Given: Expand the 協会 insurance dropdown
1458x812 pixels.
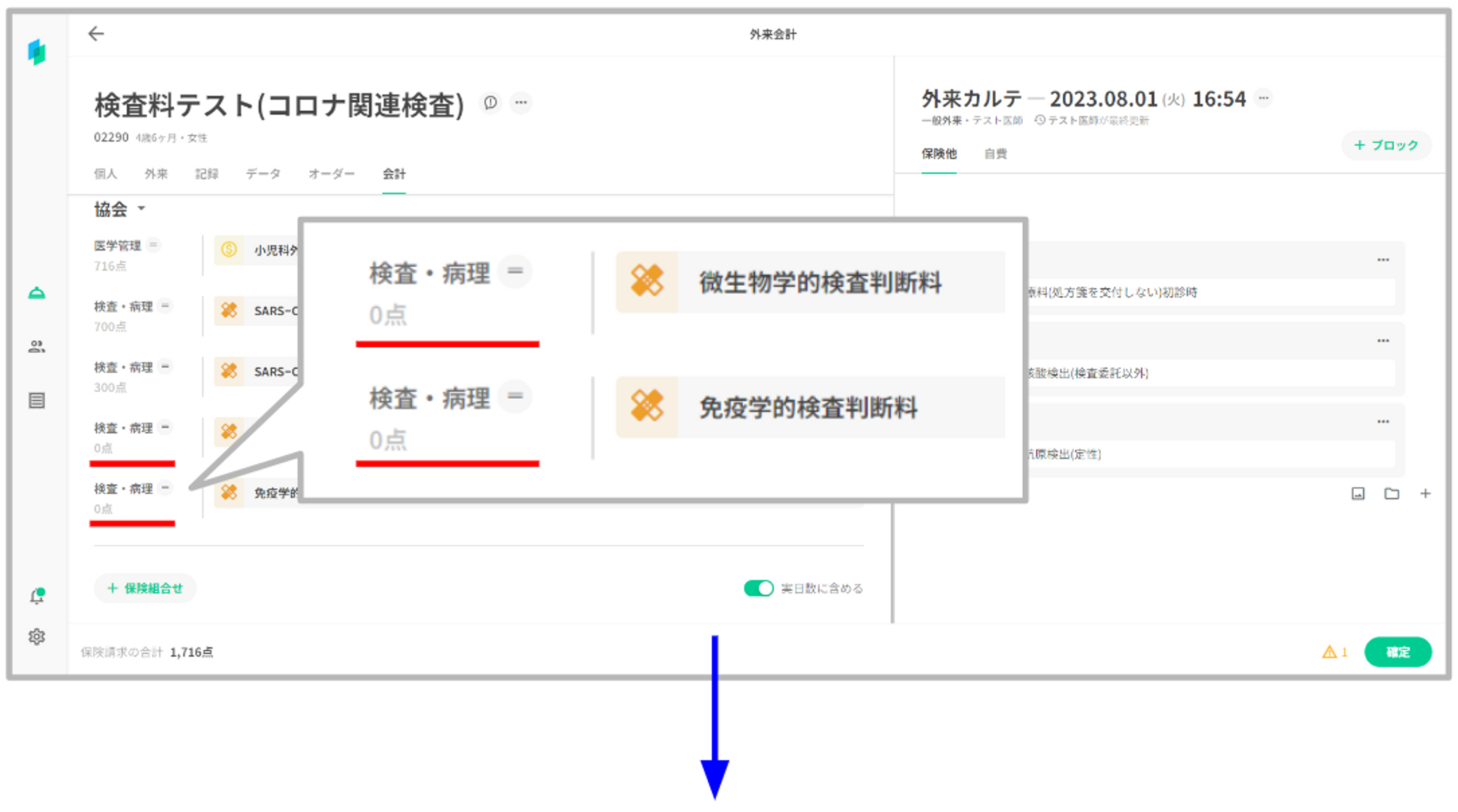Looking at the screenshot, I should pyautogui.click(x=141, y=209).
